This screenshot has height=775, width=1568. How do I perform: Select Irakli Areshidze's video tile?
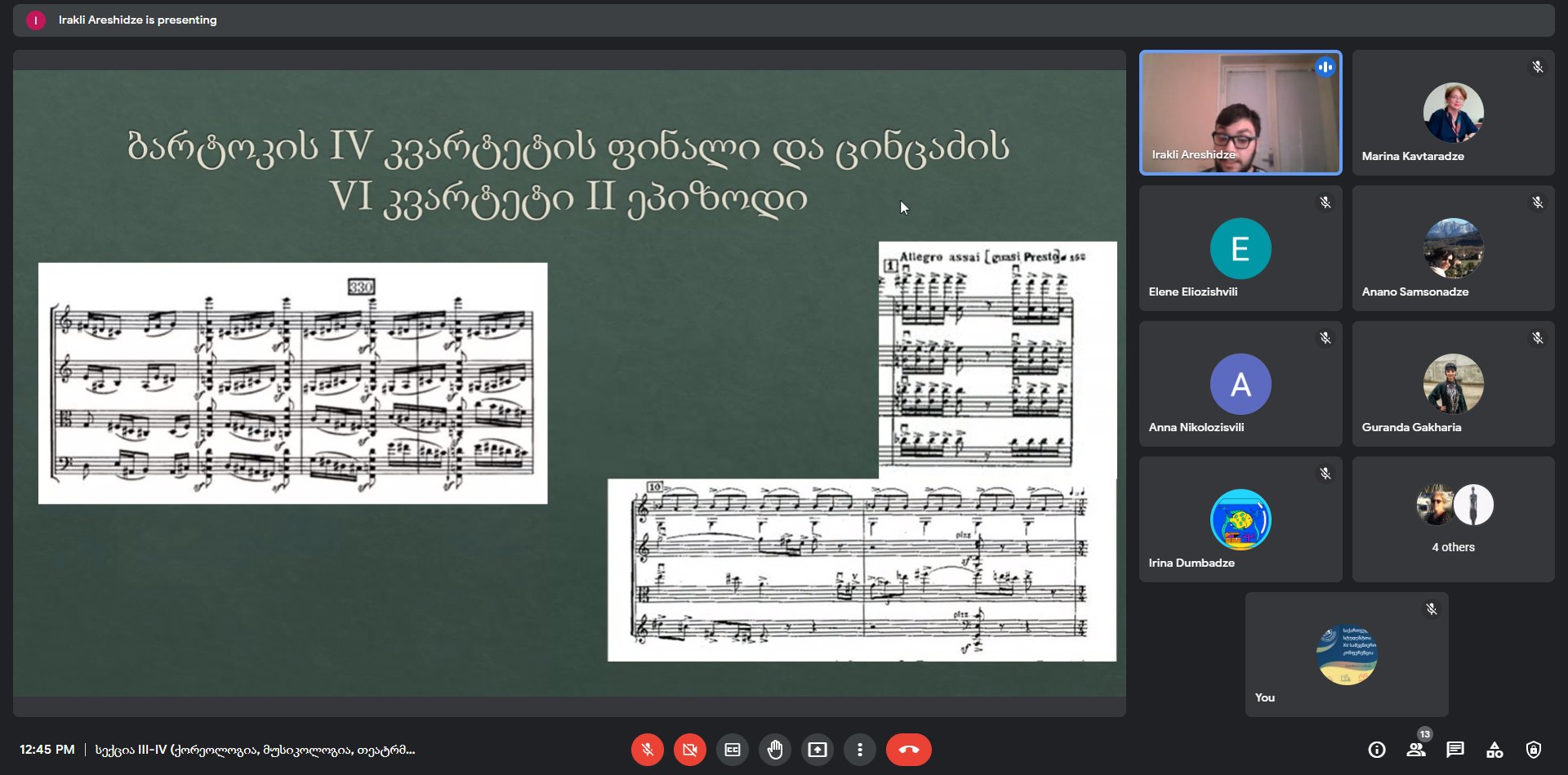coord(1240,113)
